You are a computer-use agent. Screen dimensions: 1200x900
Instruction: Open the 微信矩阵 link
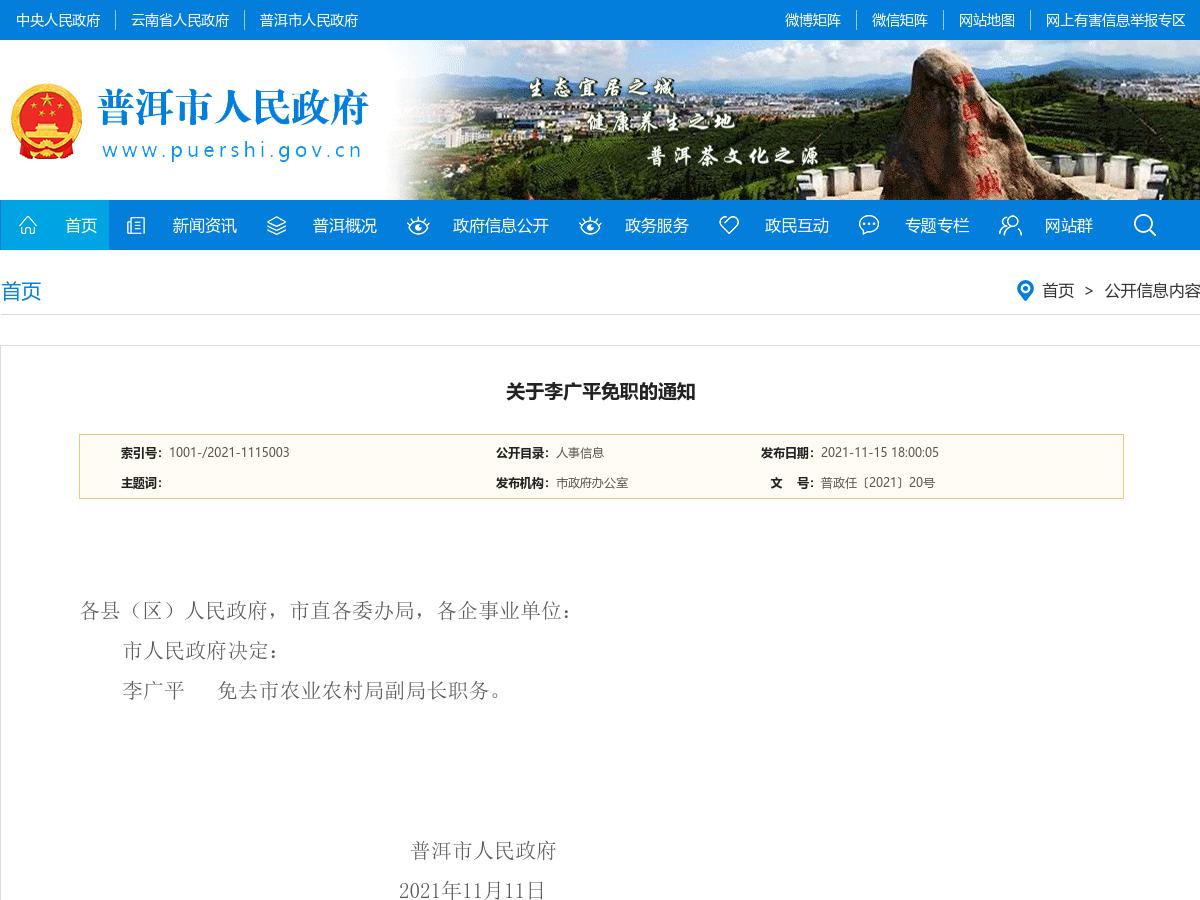900,20
